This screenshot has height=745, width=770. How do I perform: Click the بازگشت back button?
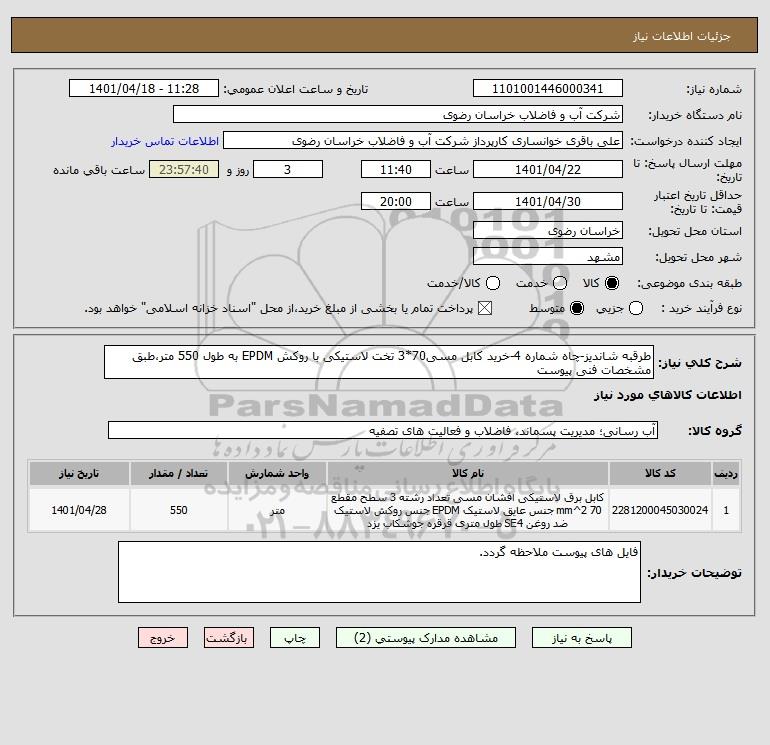(x=229, y=638)
